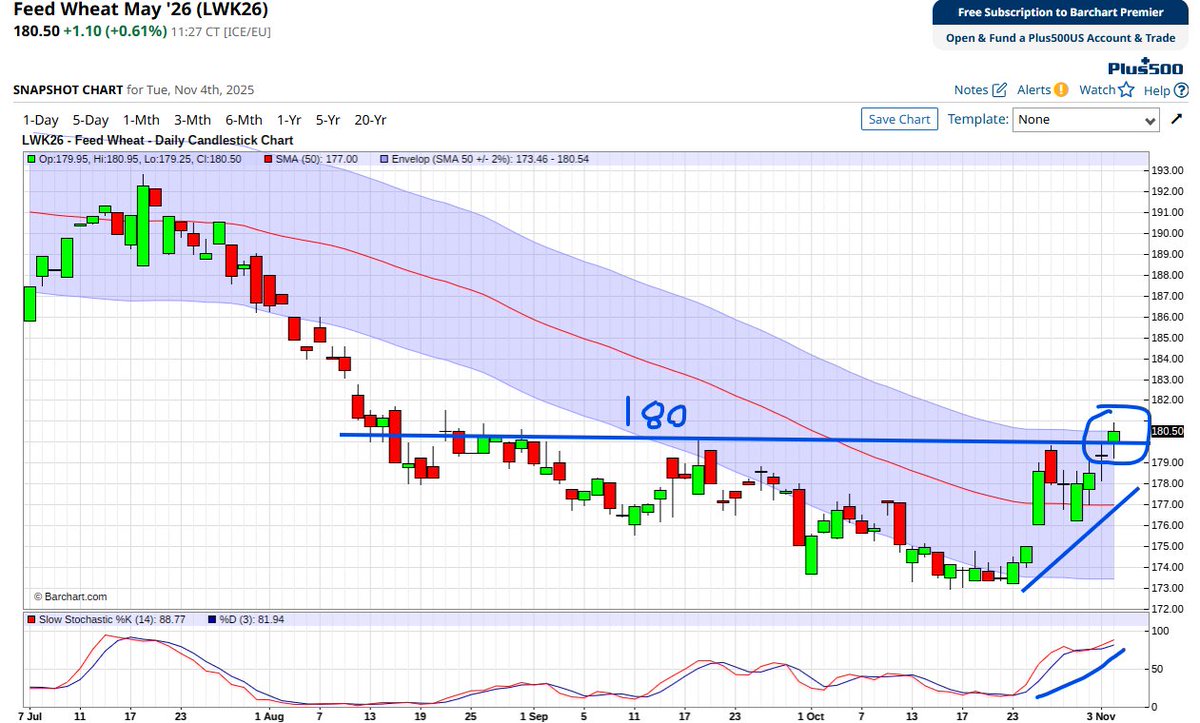
Task: Switch to the 1-Mth range
Action: (x=141, y=119)
